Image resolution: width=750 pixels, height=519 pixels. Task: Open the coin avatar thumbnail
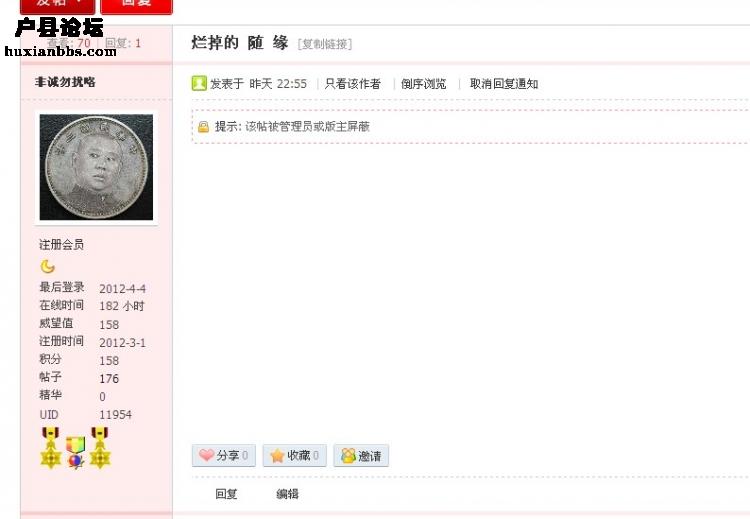coord(96,167)
